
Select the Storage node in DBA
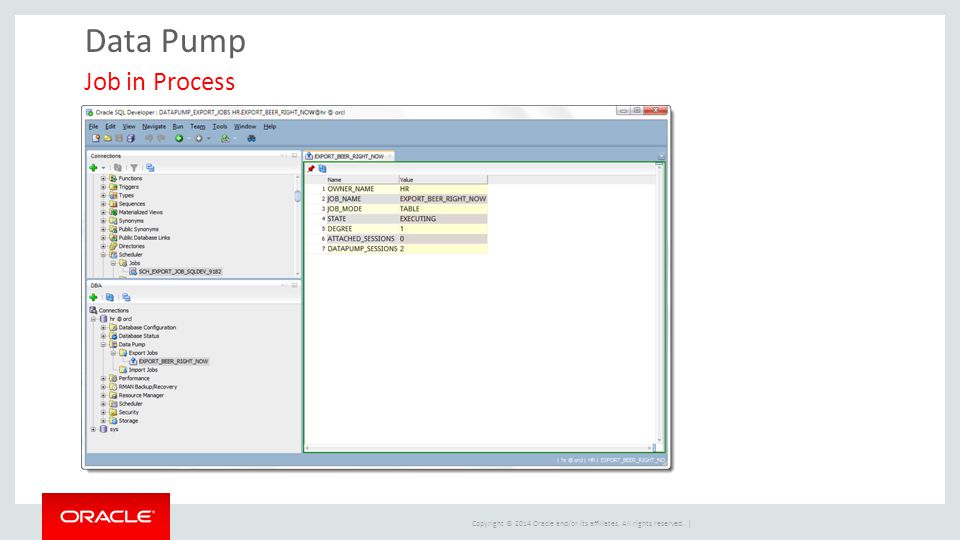[x=128, y=421]
